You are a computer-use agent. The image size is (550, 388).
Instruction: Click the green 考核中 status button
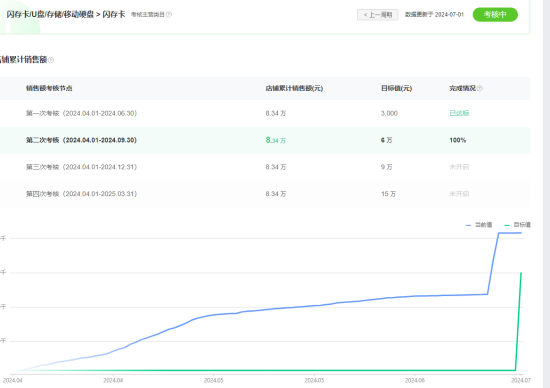point(495,14)
